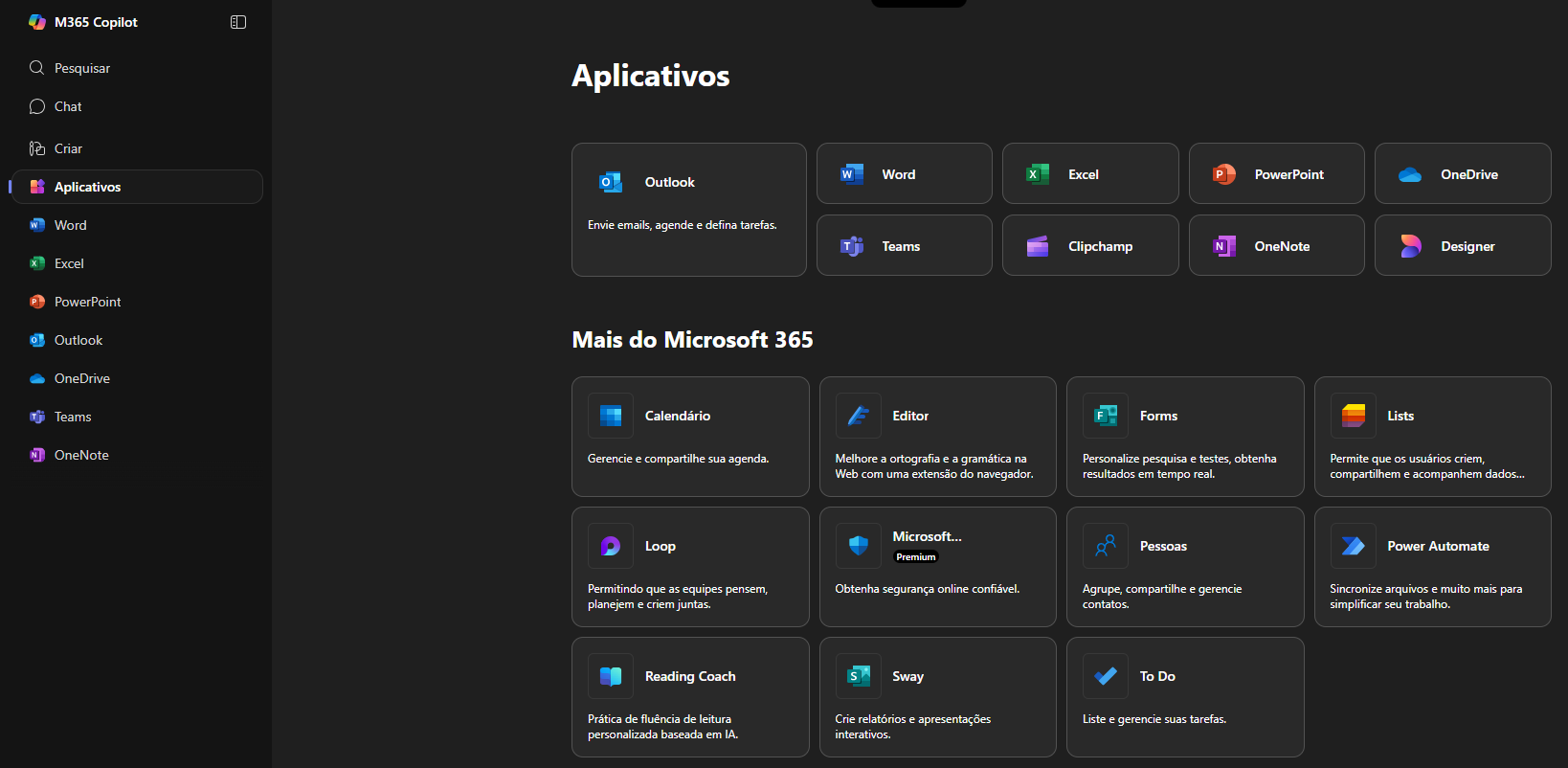1568x768 pixels.
Task: Launch PowerPoint from the apps grid
Action: tap(1276, 174)
